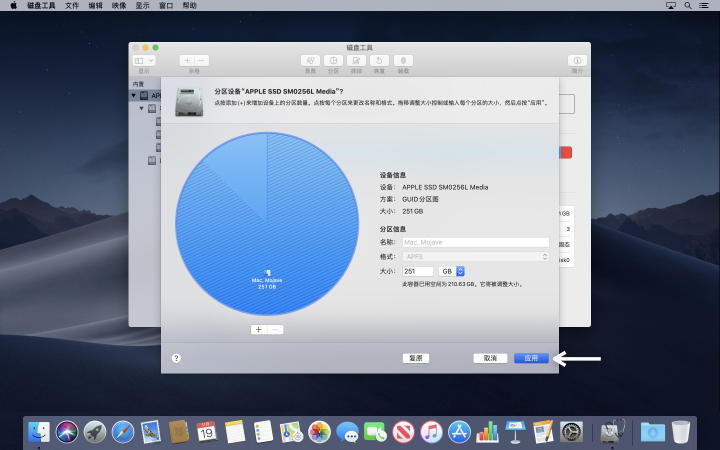Viewport: 720px width, 450px height.
Task: Add a partition with the plus button under pie
Action: [259, 330]
